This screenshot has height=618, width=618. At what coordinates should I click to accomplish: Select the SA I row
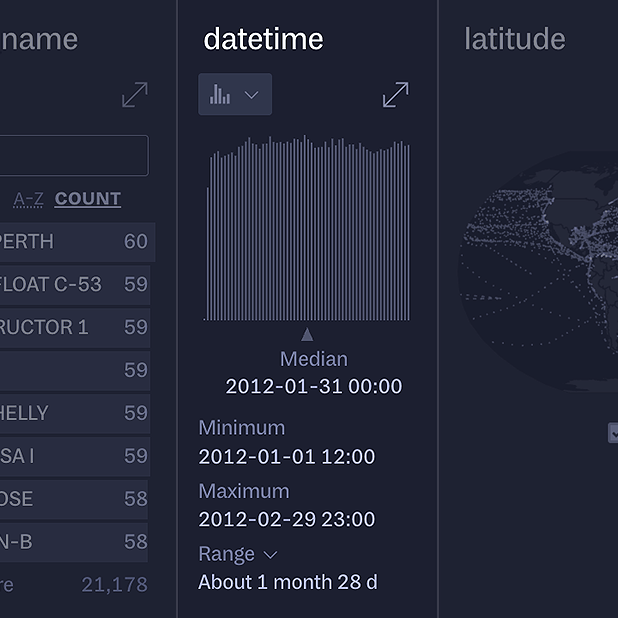pos(75,456)
